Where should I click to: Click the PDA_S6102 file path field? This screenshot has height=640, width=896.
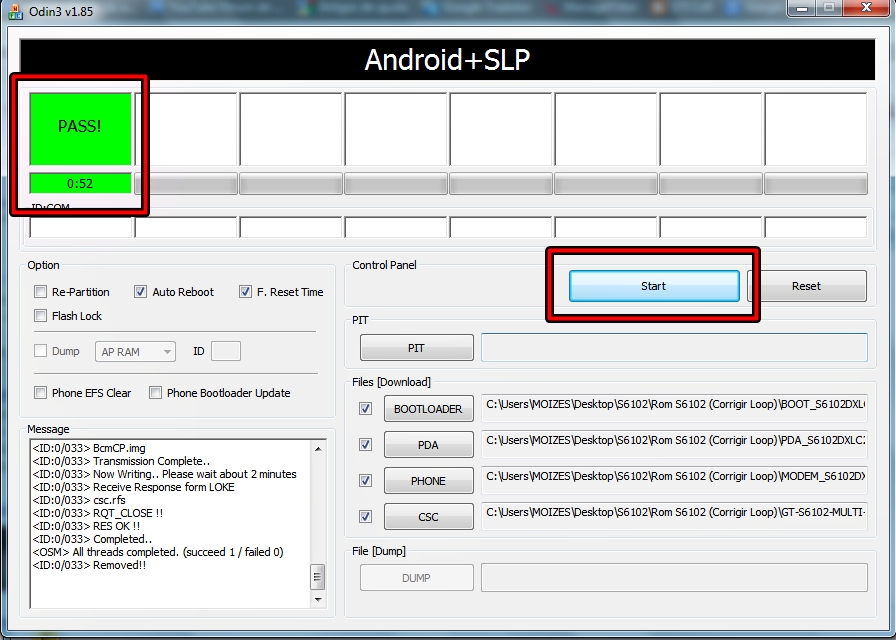[x=674, y=443]
